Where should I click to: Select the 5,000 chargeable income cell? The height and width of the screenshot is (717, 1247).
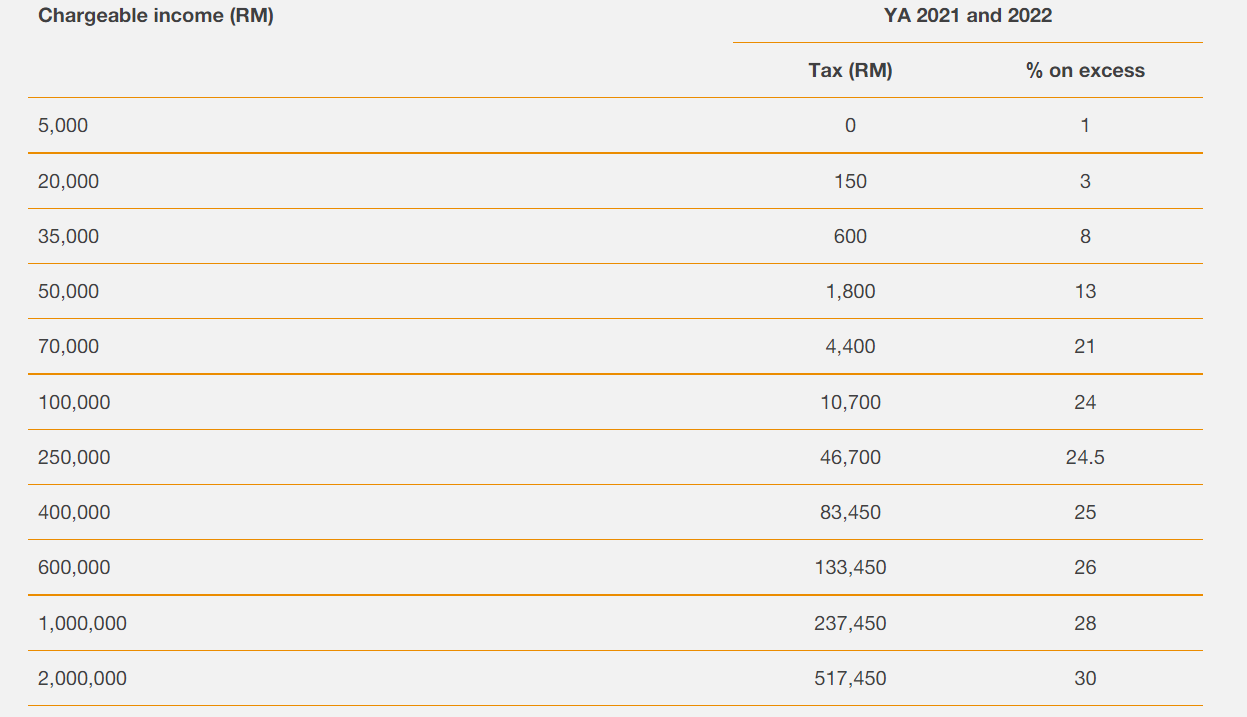[63, 126]
